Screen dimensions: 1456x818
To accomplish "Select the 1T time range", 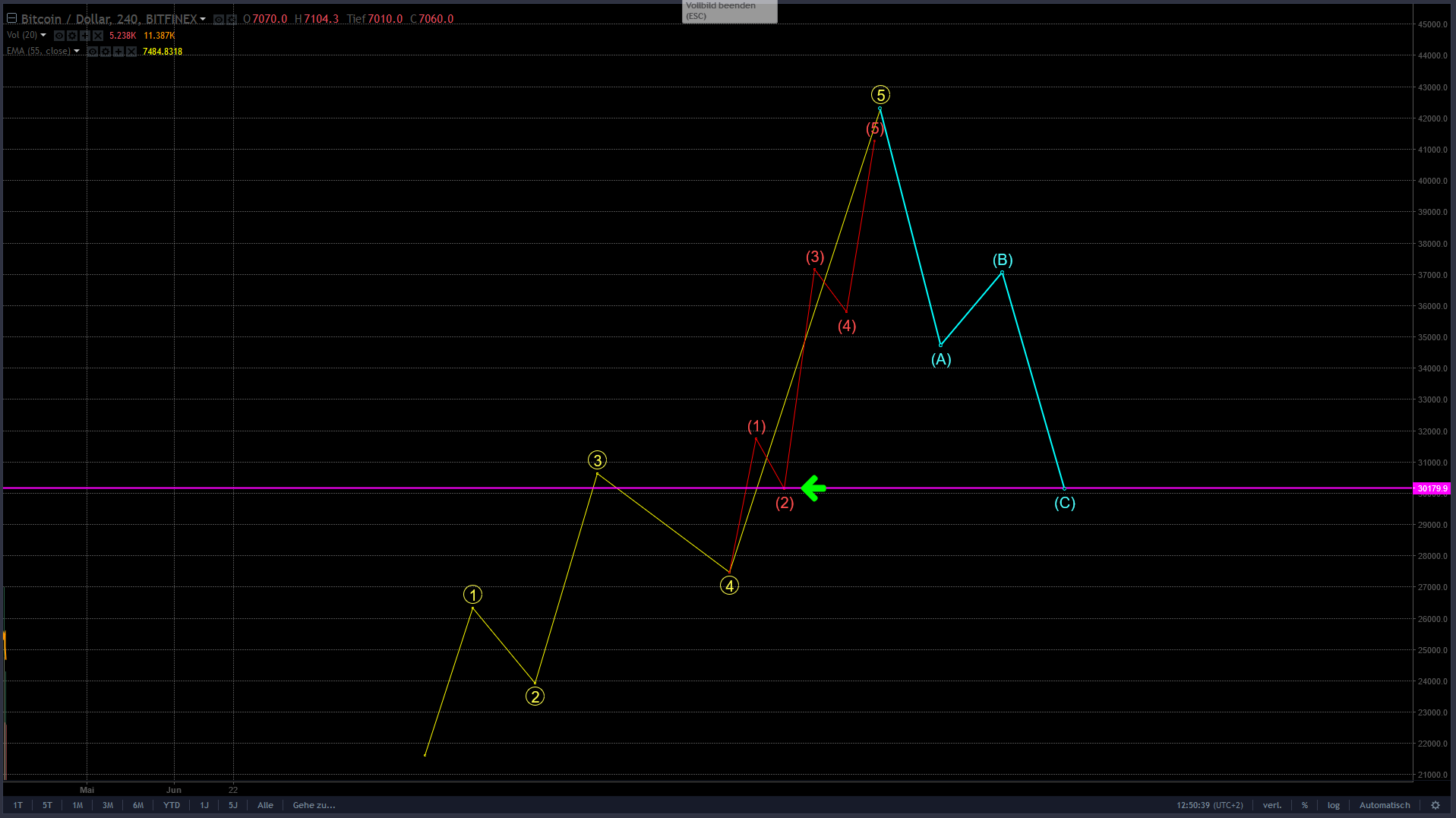I will (x=18, y=805).
